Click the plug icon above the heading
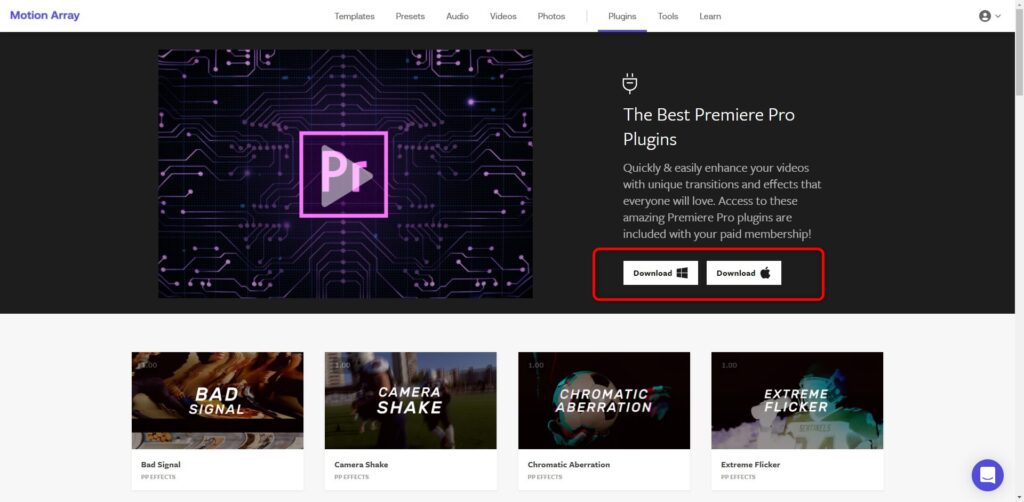Image resolution: width=1024 pixels, height=502 pixels. click(x=630, y=84)
